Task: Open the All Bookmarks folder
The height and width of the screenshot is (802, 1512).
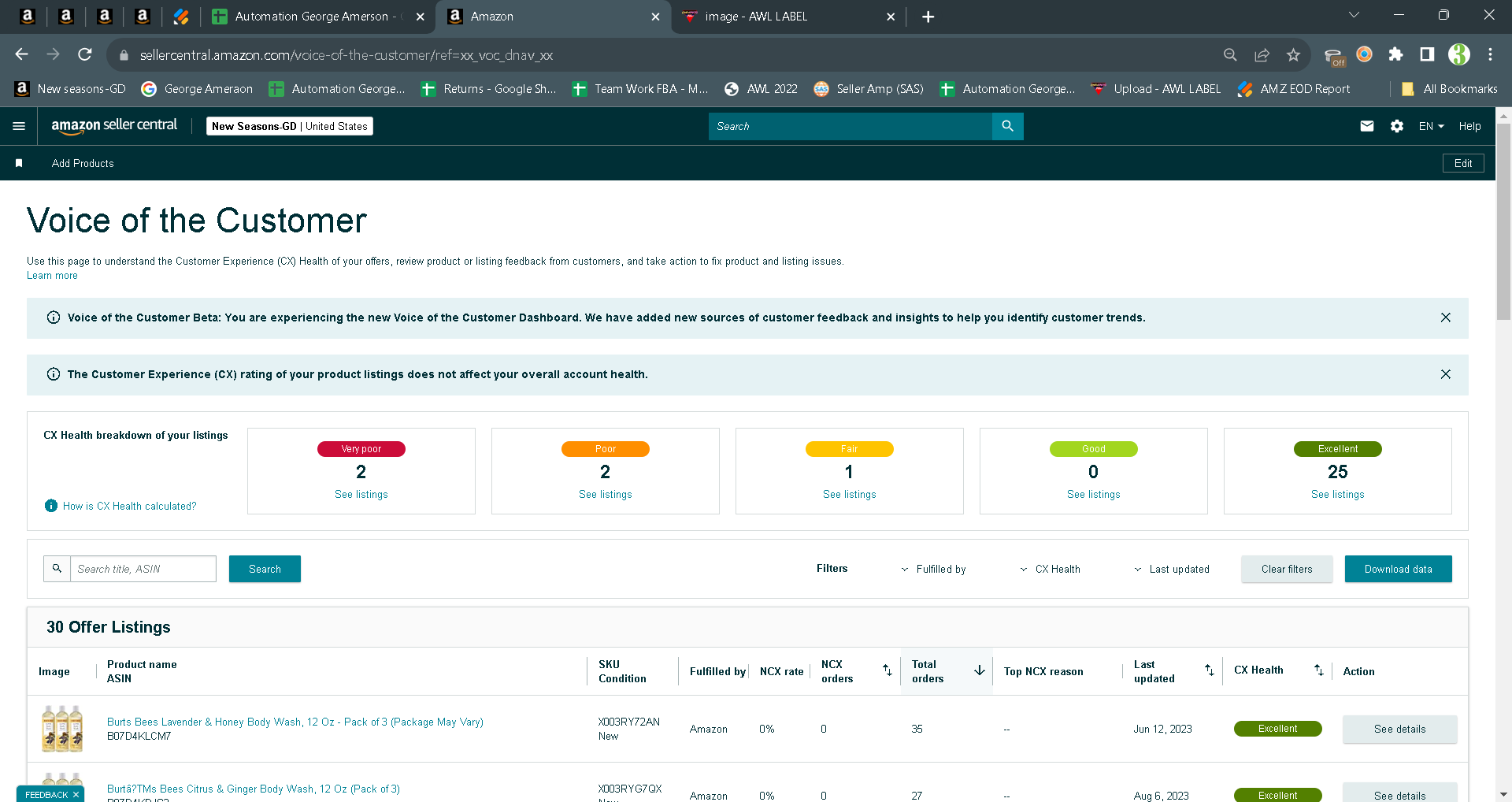Action: 1450,89
